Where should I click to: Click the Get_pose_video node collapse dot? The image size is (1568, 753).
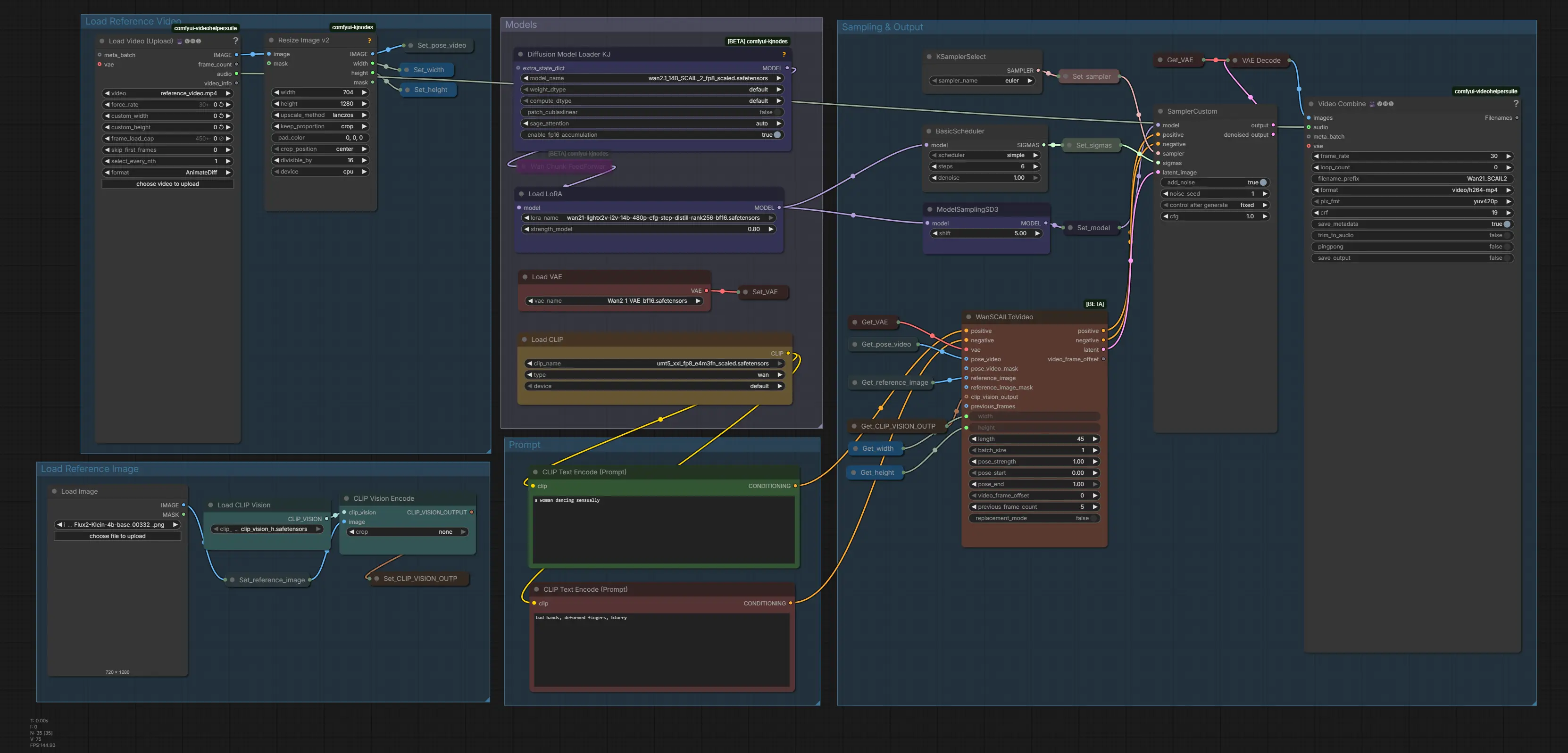pos(855,344)
